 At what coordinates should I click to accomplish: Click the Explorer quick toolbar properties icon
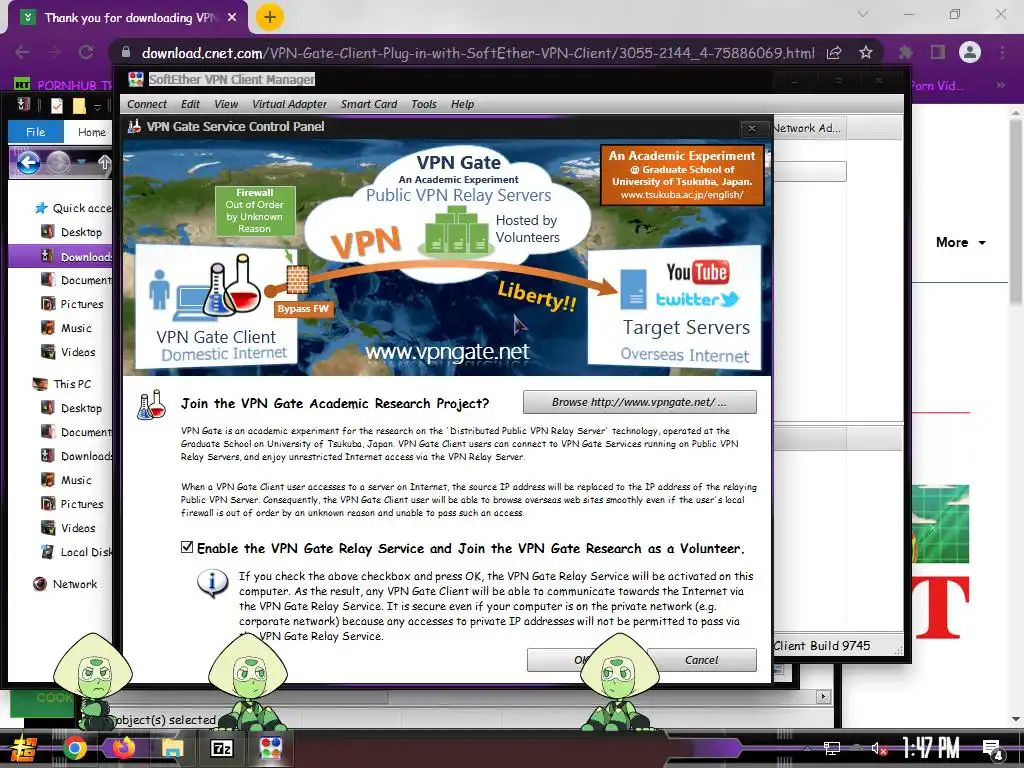(x=57, y=105)
